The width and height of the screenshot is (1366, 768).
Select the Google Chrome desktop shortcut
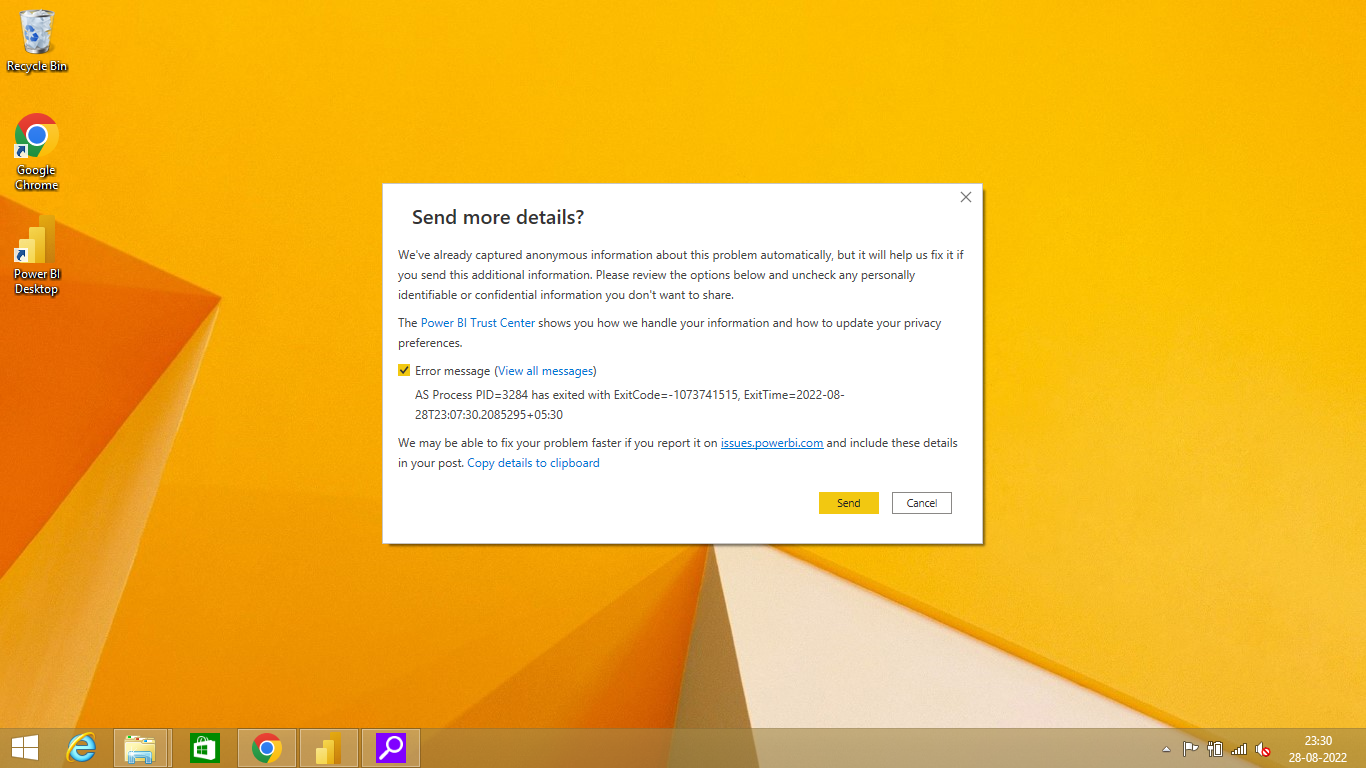[x=37, y=152]
